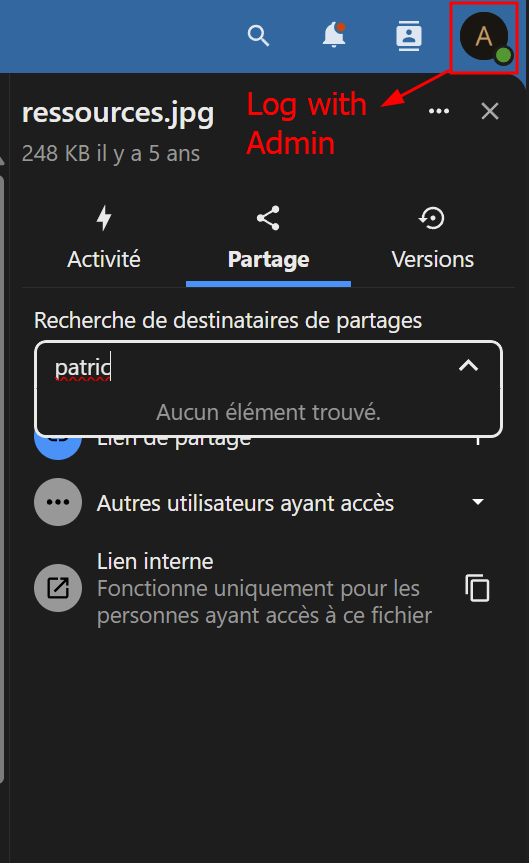Screen dimensions: 529x863
Task: Switch to the Activité tab
Action: pos(103,238)
